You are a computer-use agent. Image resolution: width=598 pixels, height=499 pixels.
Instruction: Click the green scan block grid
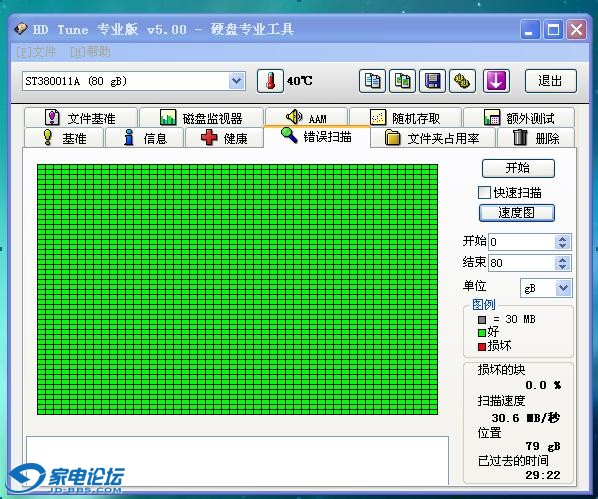click(238, 290)
